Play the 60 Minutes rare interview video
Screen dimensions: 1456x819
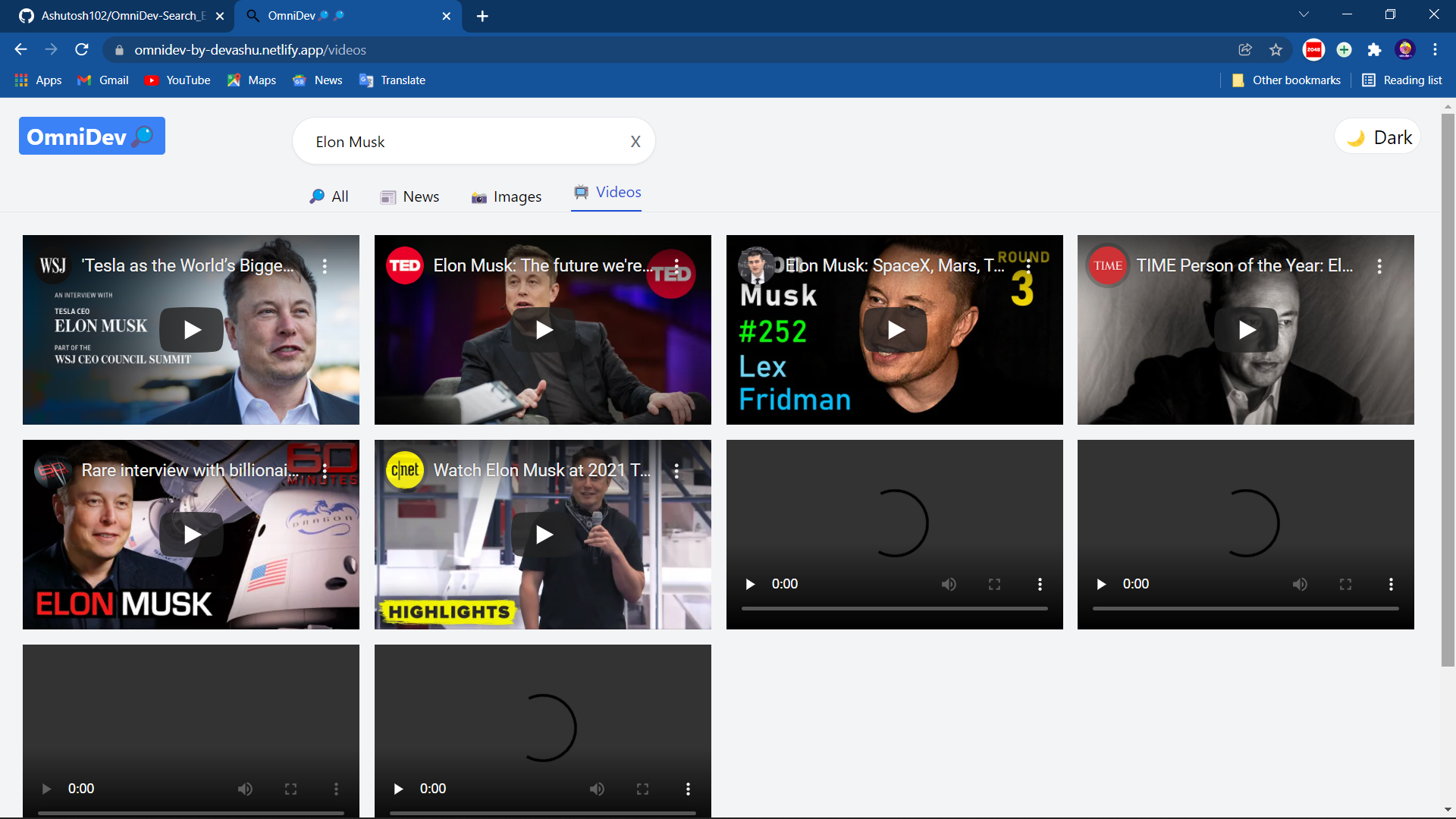point(190,535)
